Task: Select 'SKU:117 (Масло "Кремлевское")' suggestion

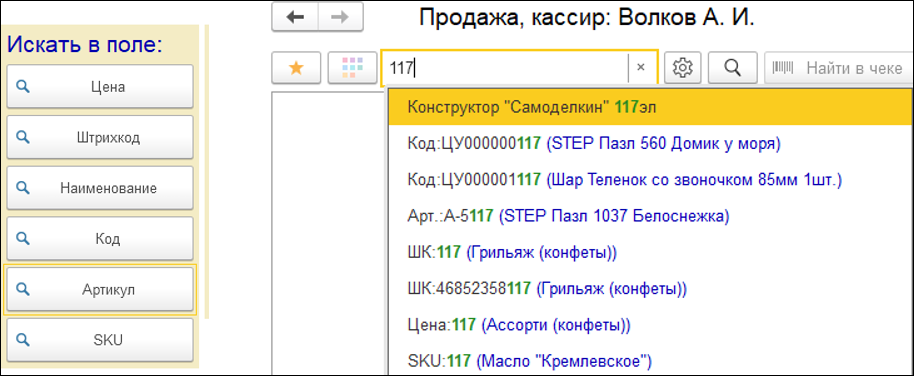Action: (x=651, y=361)
